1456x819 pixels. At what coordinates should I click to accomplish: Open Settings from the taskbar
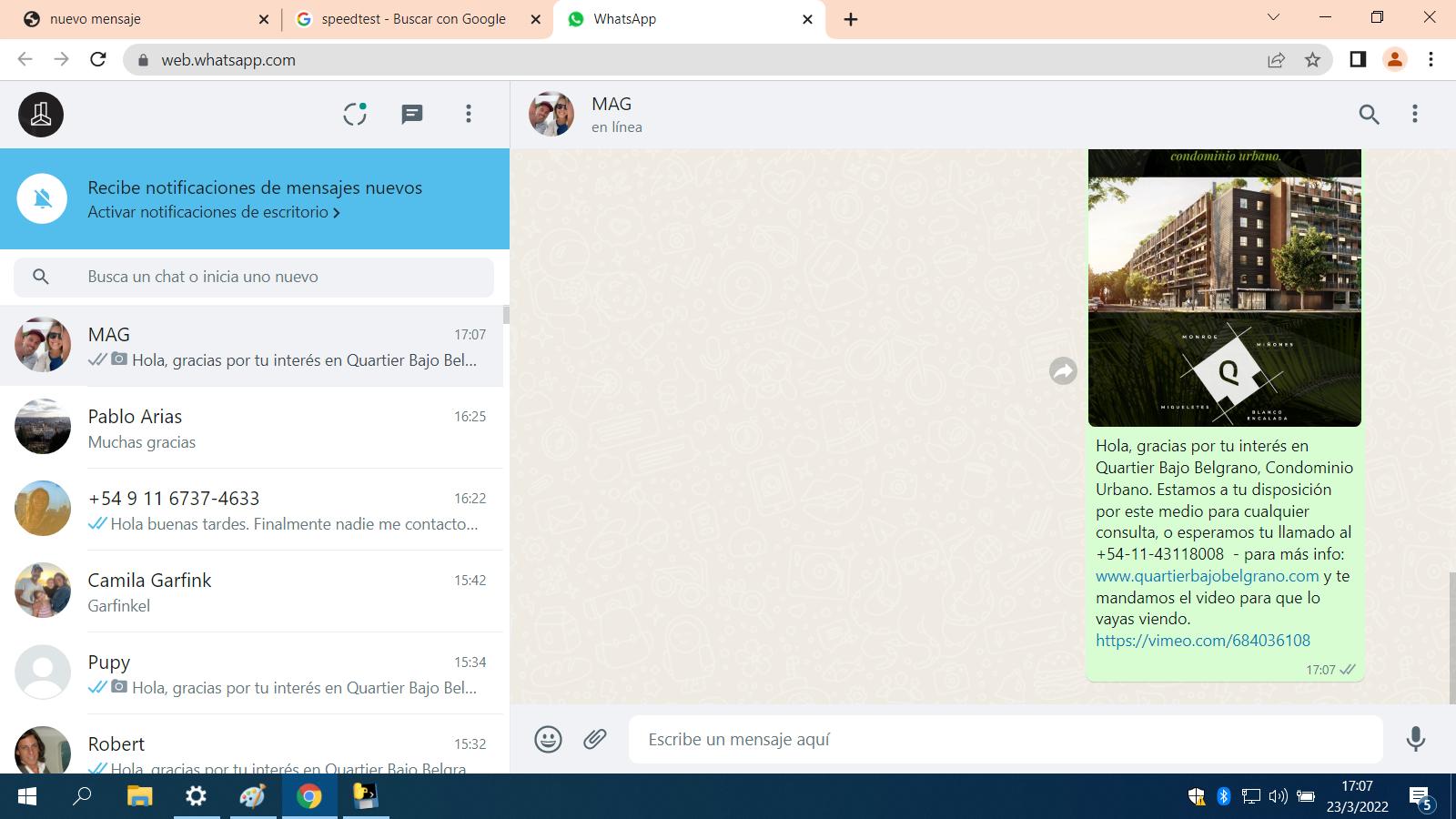pyautogui.click(x=196, y=796)
